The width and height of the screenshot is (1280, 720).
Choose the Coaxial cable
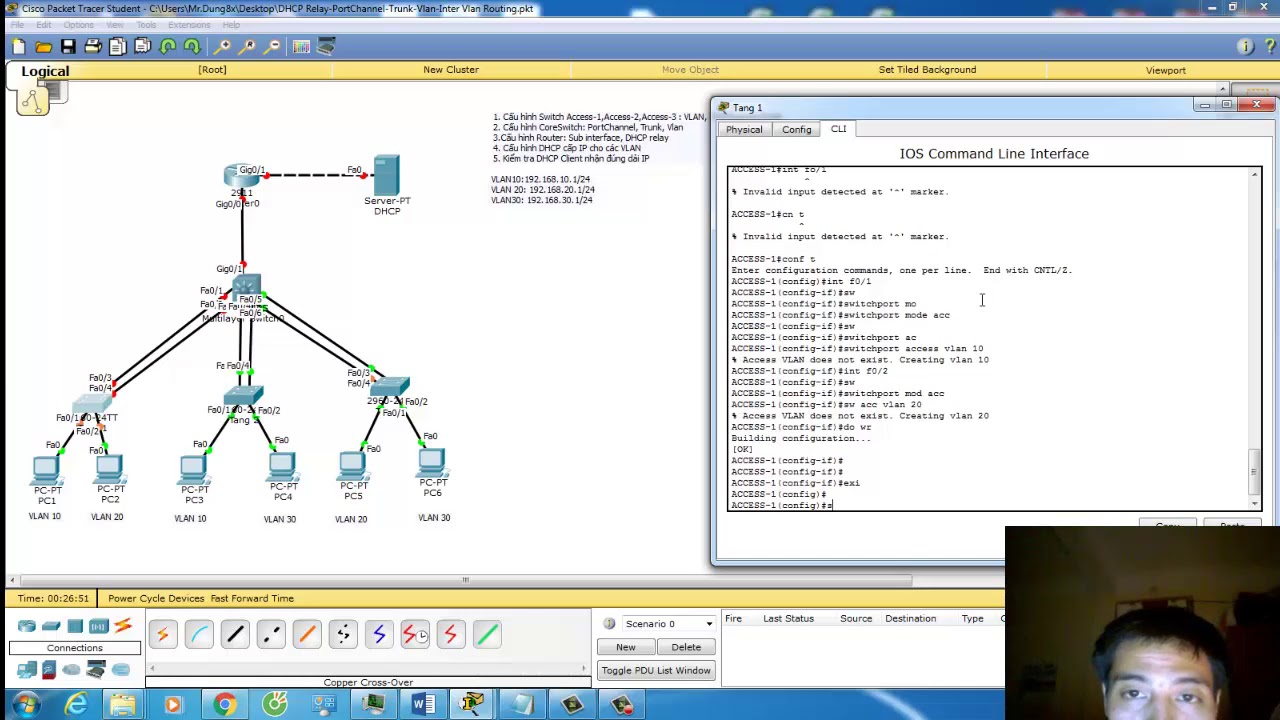point(379,634)
